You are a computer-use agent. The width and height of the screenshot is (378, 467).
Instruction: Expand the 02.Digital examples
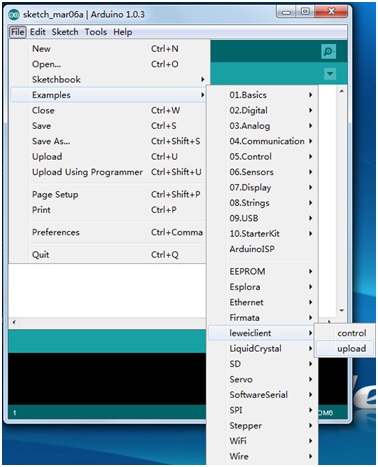(262, 110)
